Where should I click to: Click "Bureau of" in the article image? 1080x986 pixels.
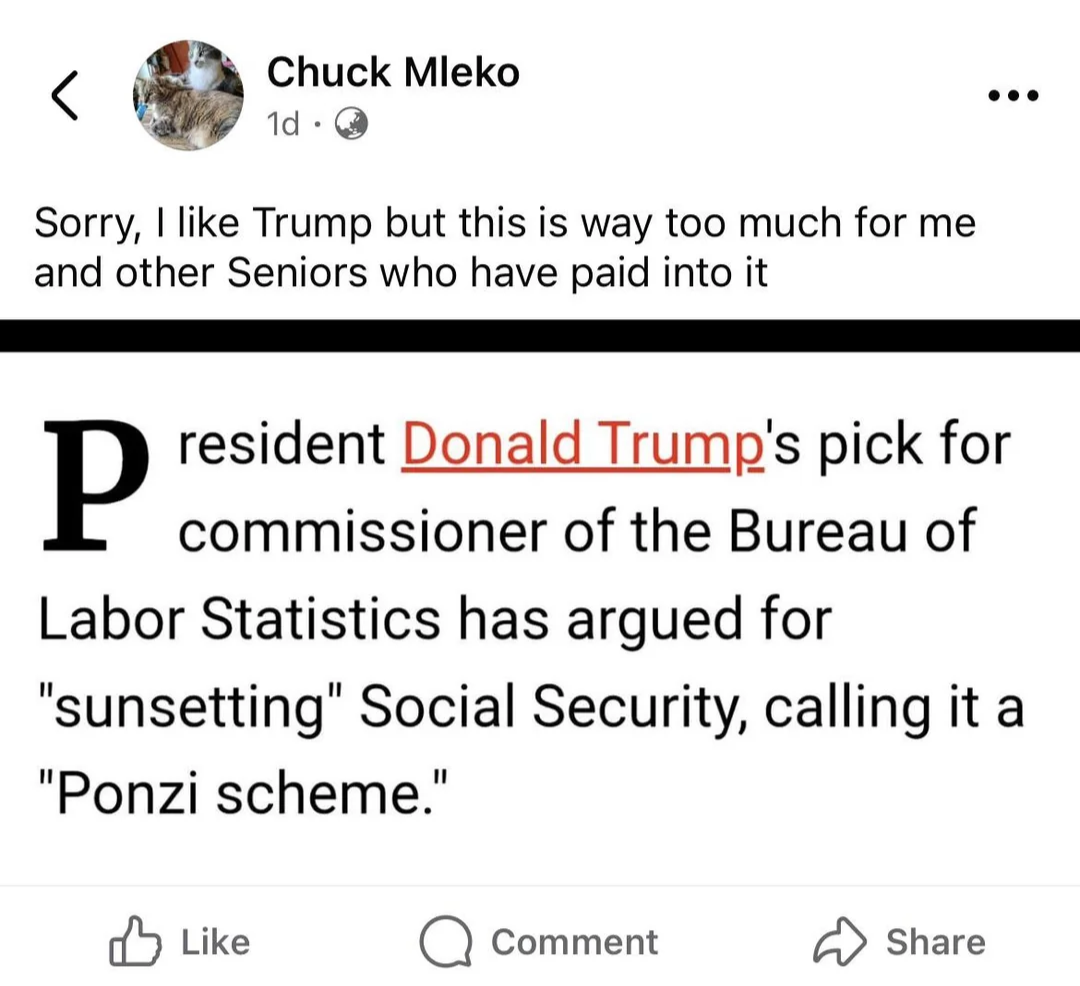pos(850,530)
